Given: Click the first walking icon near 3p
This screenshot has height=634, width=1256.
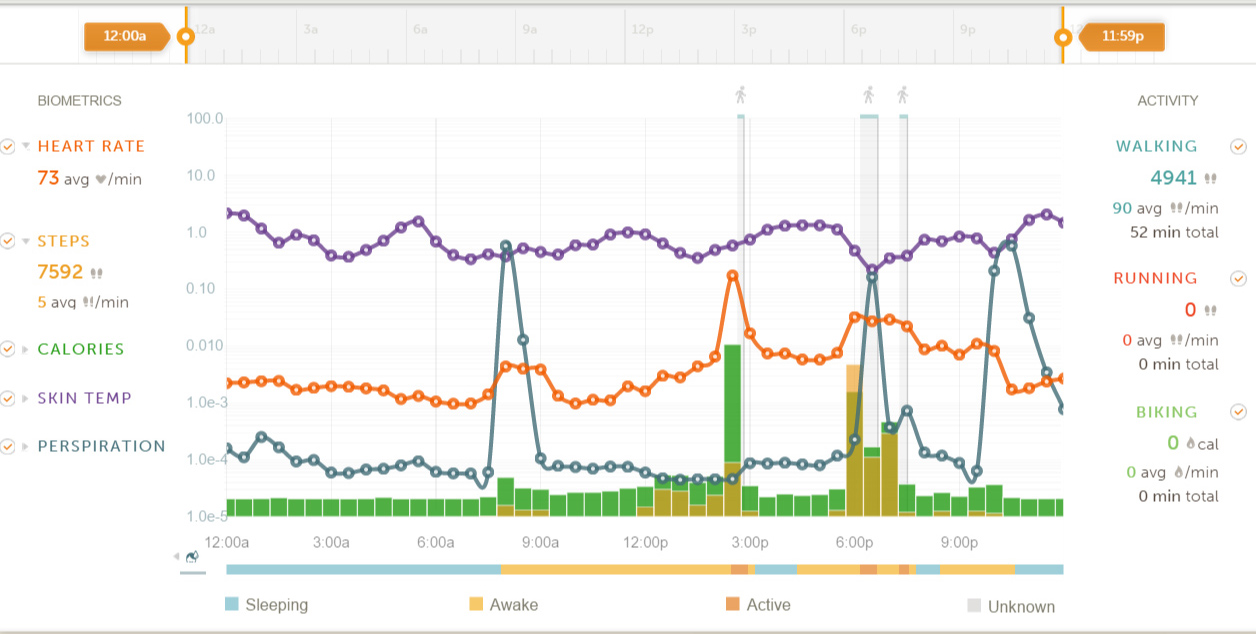Looking at the screenshot, I should 741,95.
